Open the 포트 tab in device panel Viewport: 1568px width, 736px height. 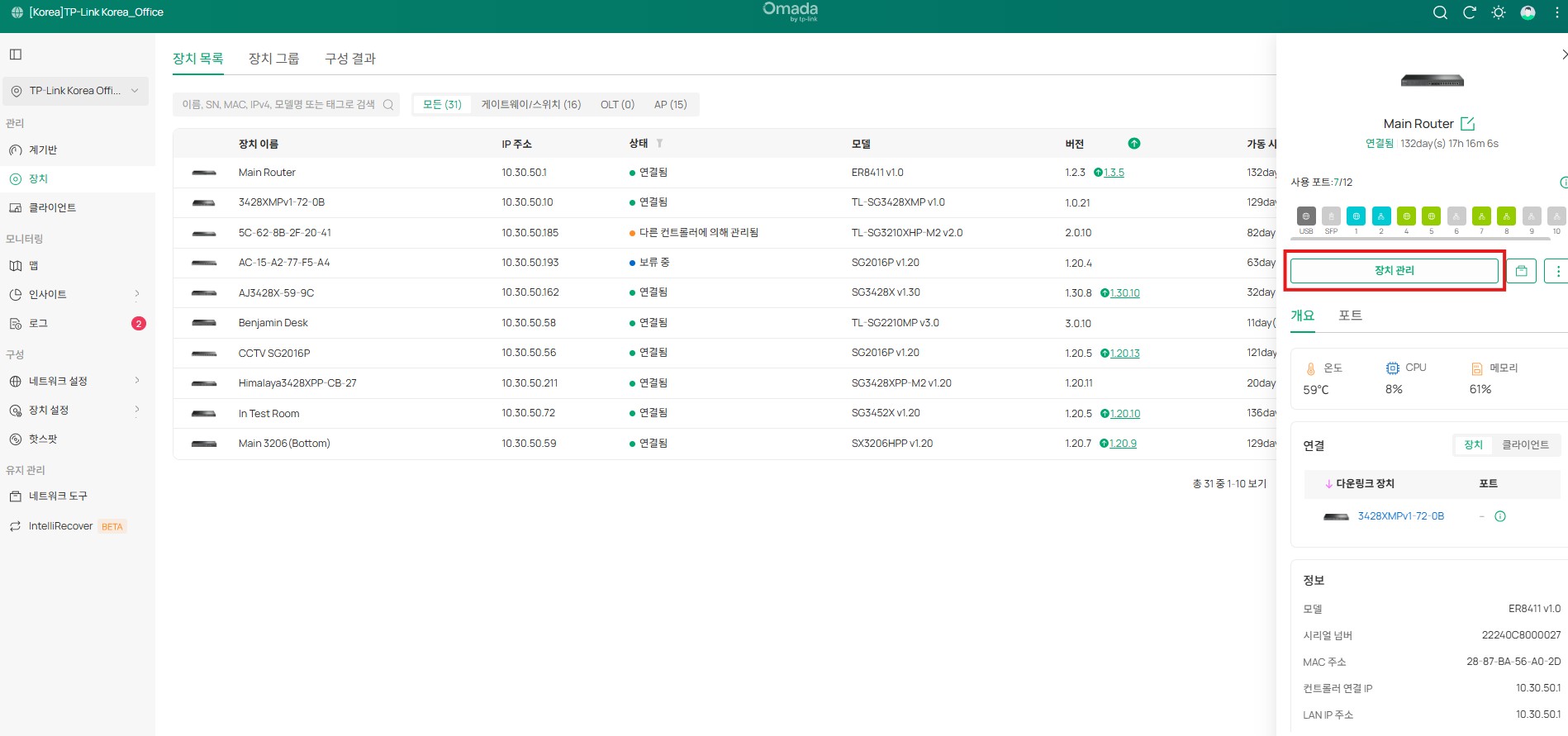(x=1350, y=316)
